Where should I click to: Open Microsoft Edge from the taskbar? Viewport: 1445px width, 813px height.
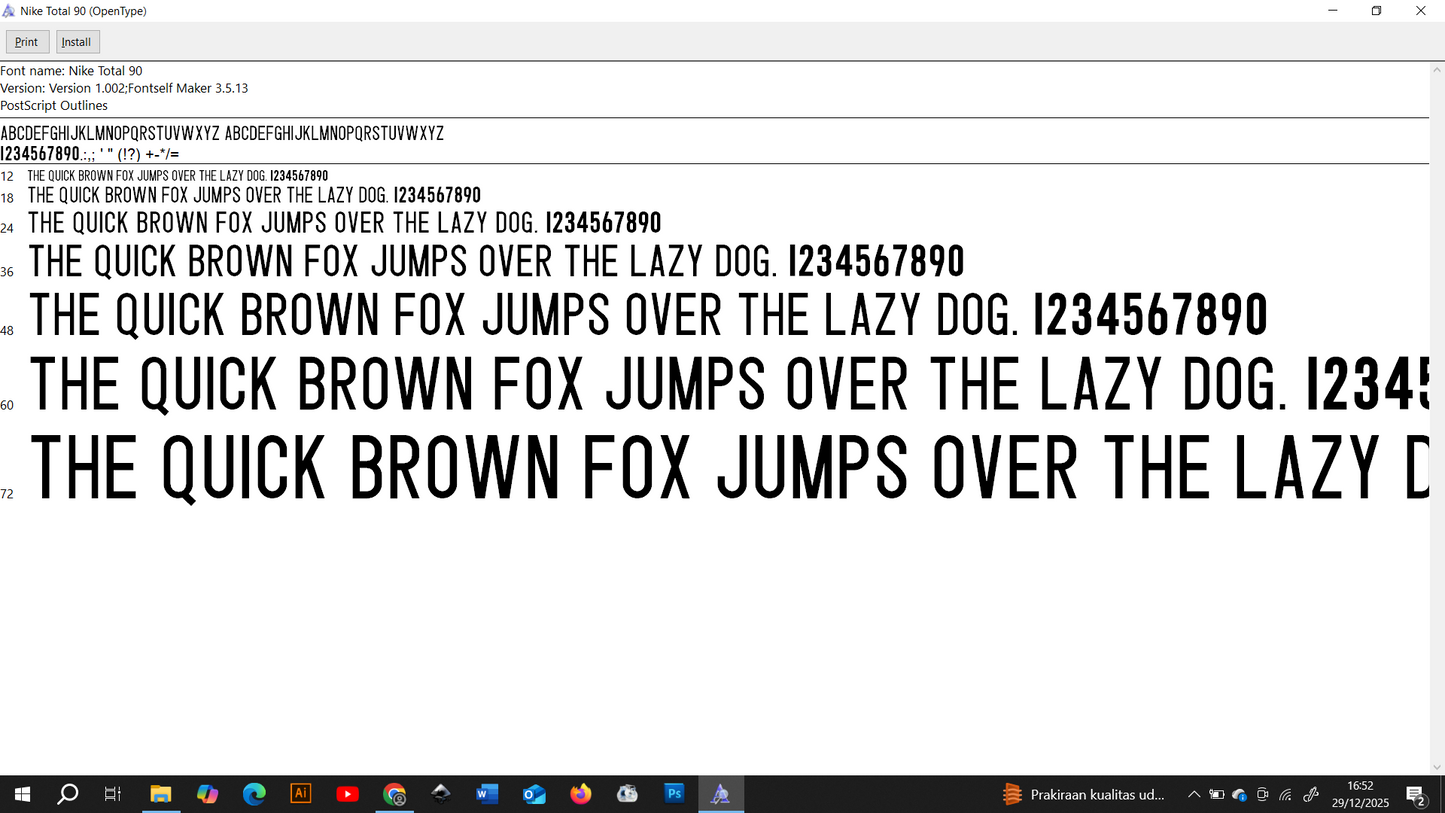(254, 795)
